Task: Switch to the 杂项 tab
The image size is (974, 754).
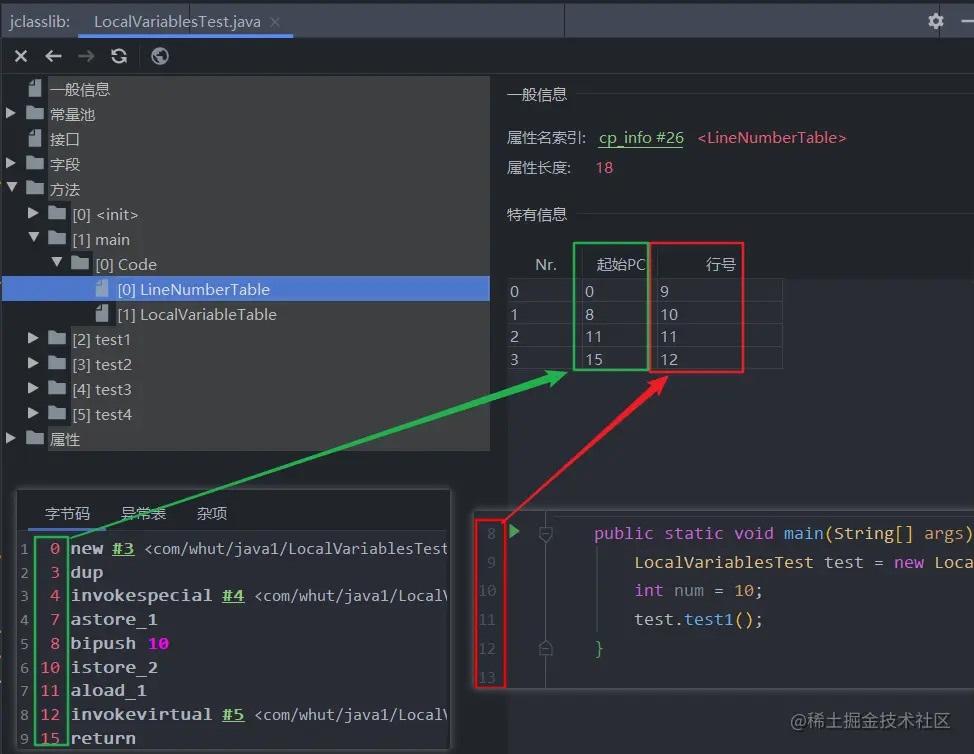Action: click(x=212, y=514)
